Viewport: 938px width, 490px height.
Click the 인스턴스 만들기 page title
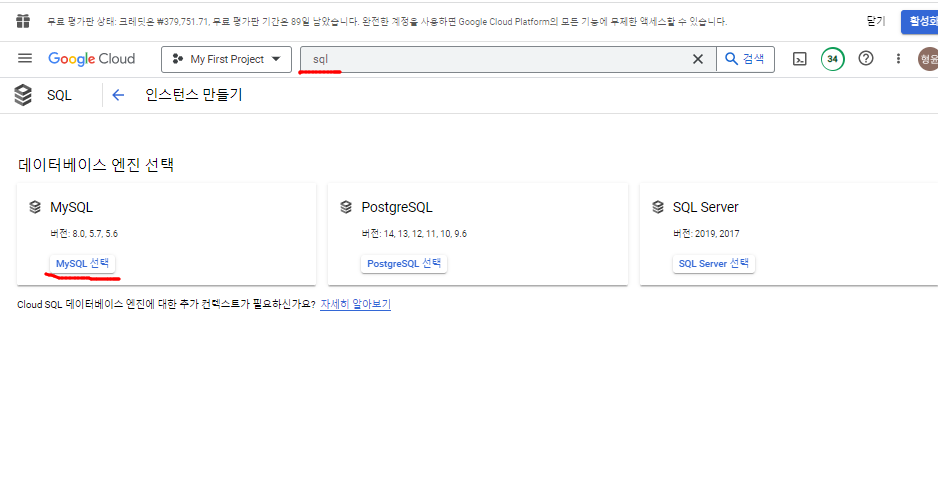tap(194, 95)
